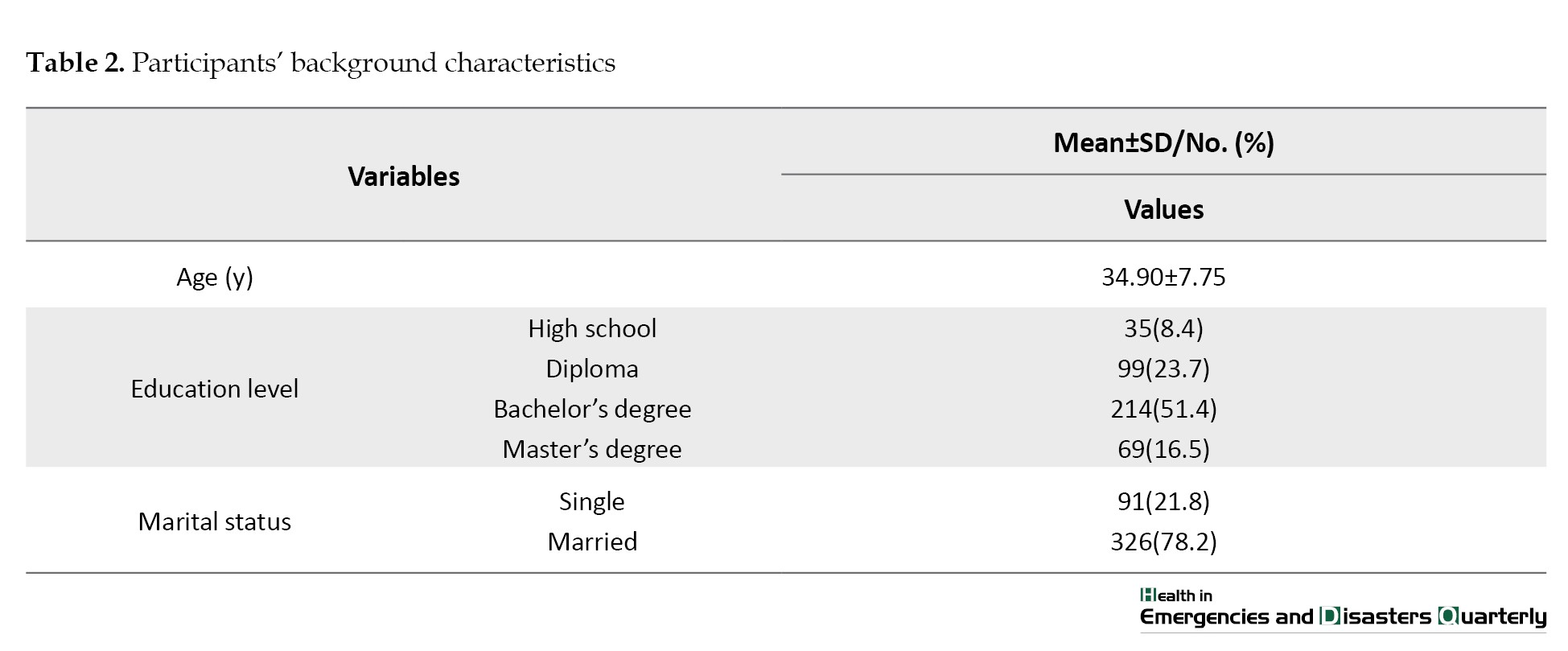Select the Values subheader cell
This screenshot has width=1568, height=651.
pyautogui.click(x=1163, y=209)
